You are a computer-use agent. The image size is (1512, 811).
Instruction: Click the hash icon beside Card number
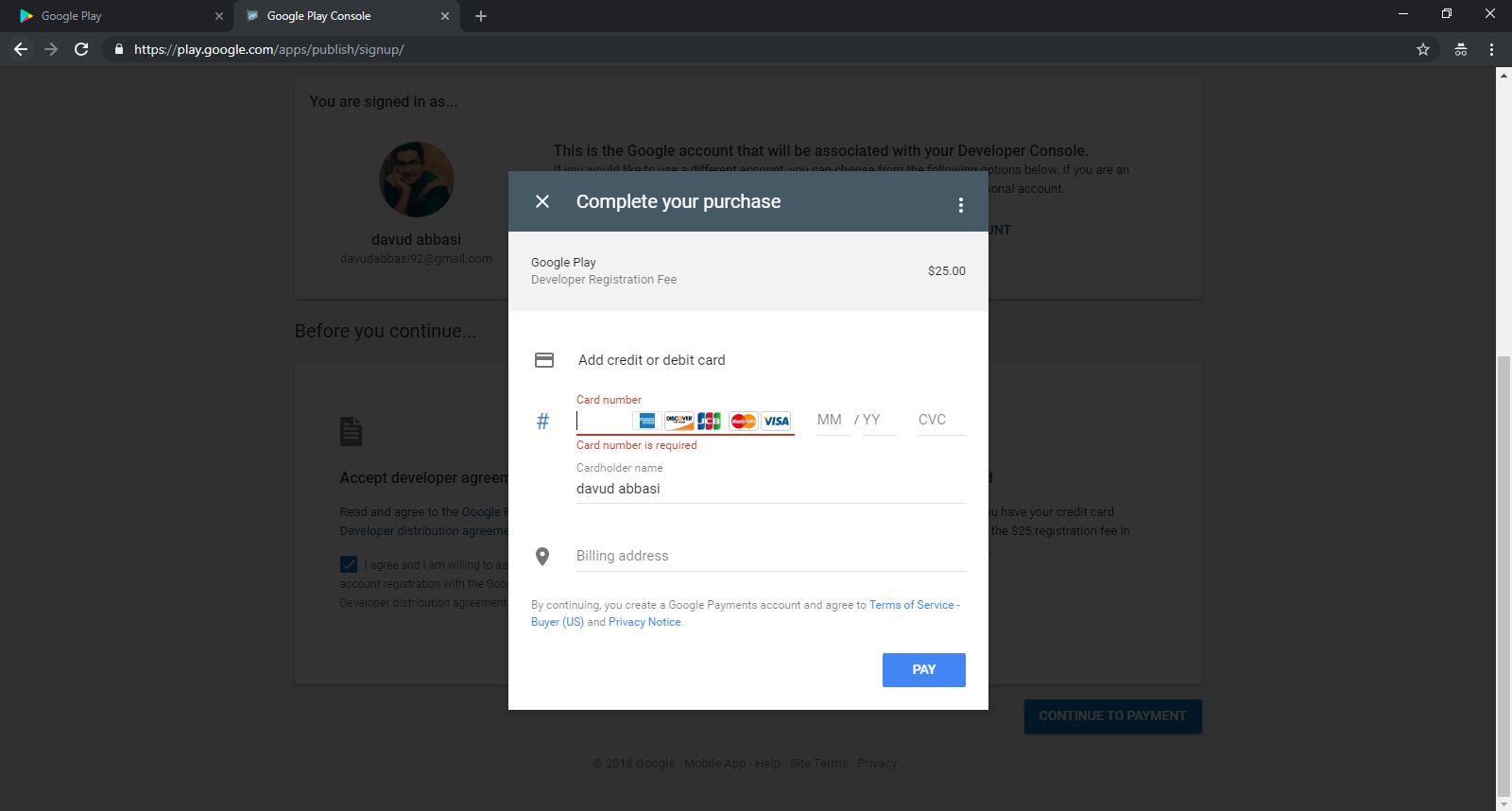542,422
